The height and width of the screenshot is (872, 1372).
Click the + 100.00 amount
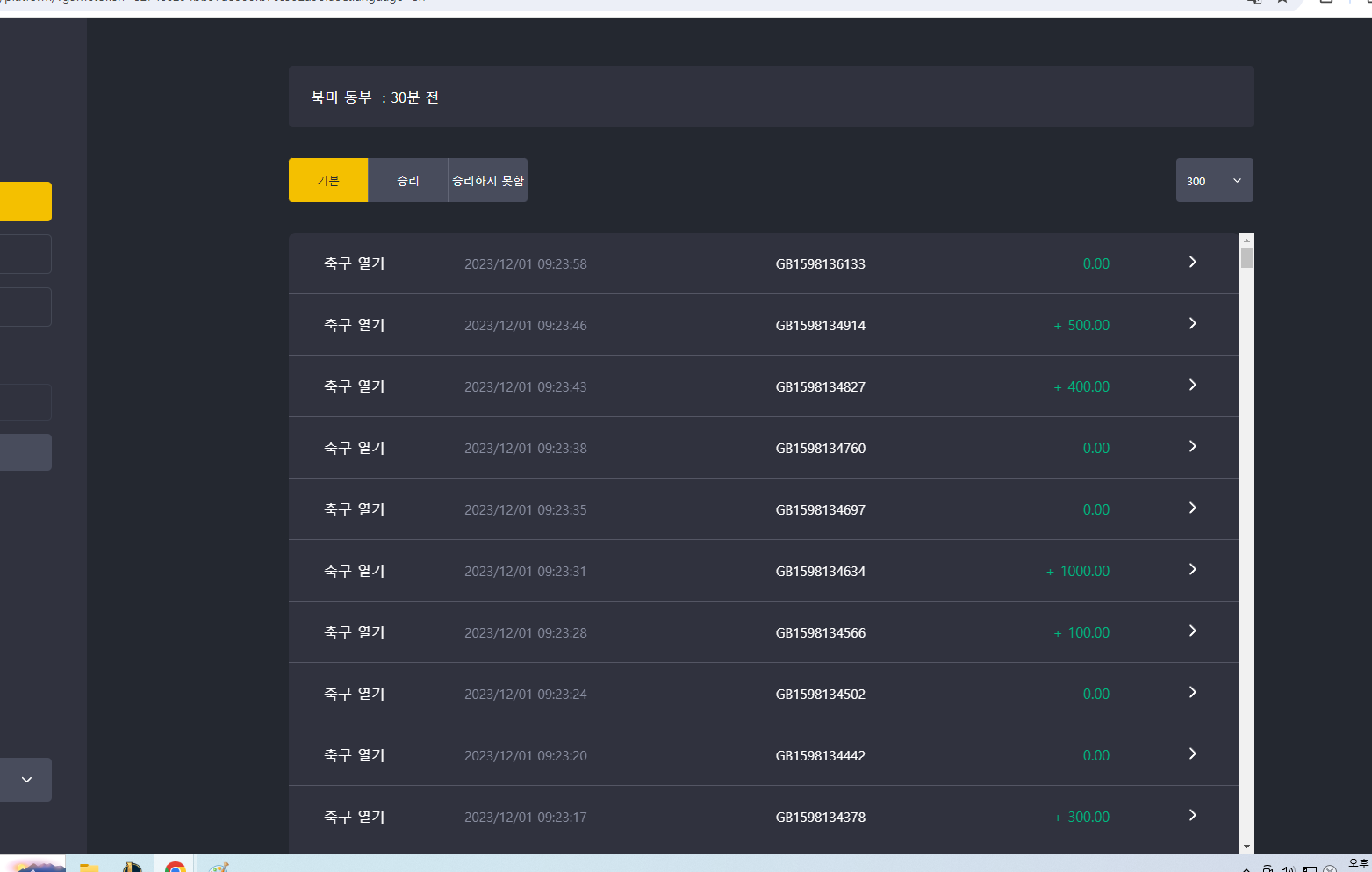click(1081, 632)
